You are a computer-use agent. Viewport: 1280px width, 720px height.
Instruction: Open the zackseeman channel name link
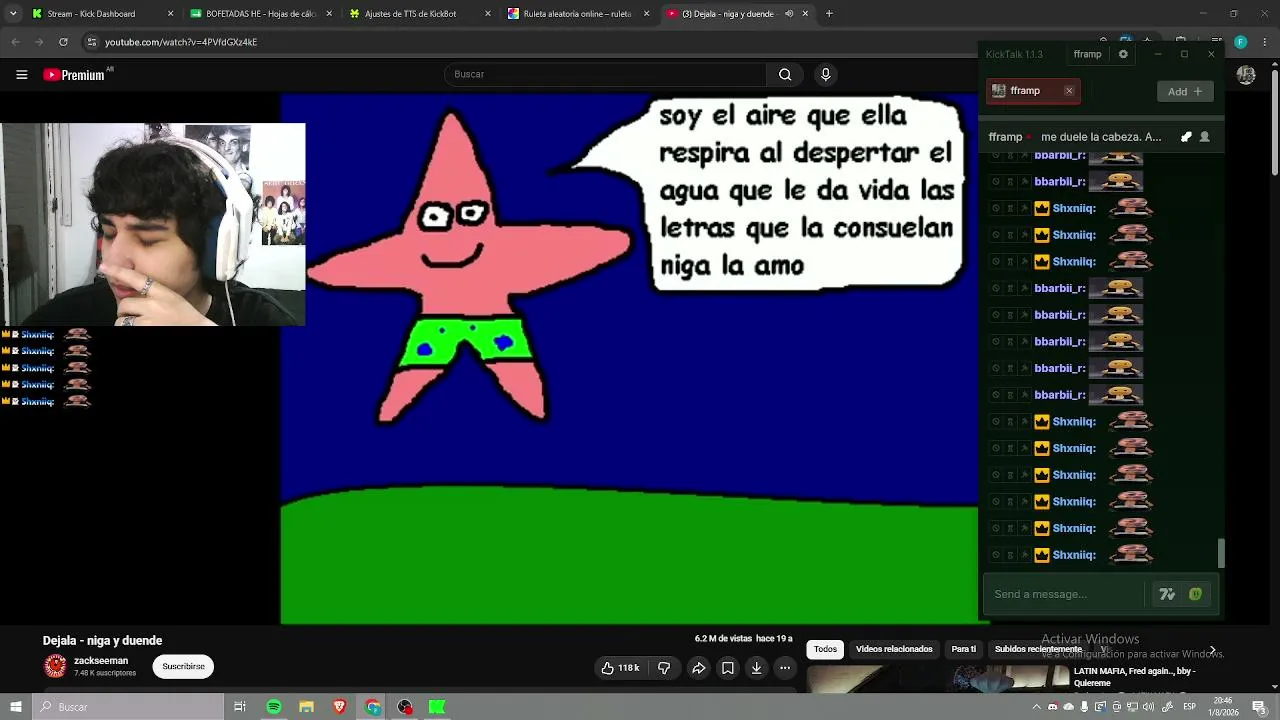(101, 661)
